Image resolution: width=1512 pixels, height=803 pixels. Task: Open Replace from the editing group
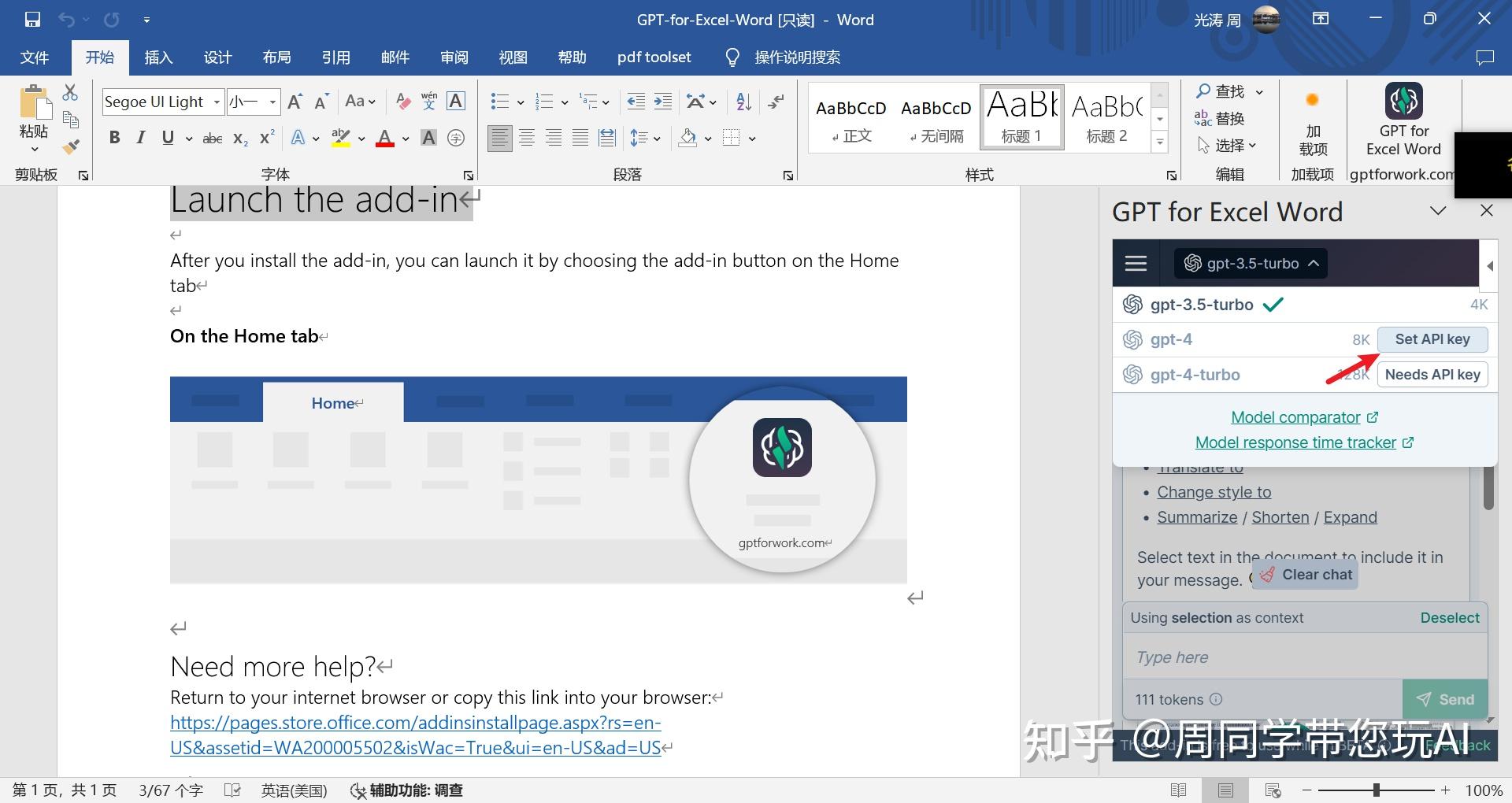(x=1220, y=119)
